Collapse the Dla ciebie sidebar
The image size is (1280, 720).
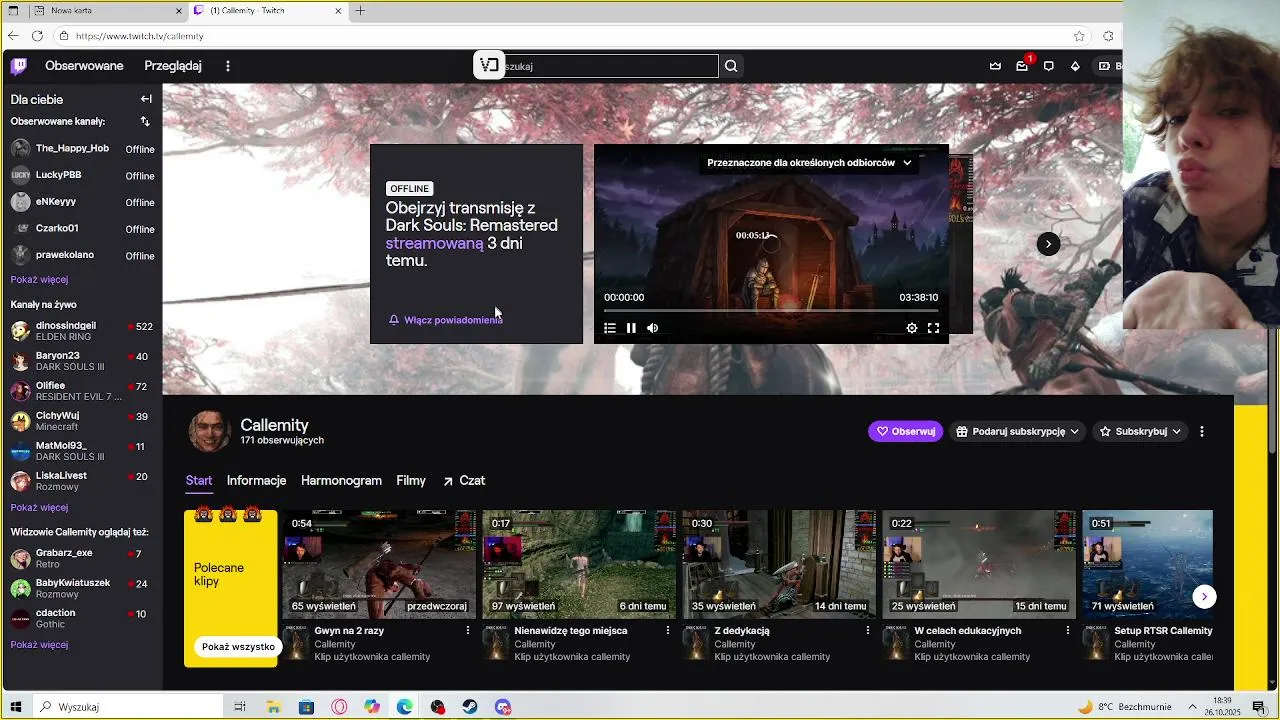[146, 99]
